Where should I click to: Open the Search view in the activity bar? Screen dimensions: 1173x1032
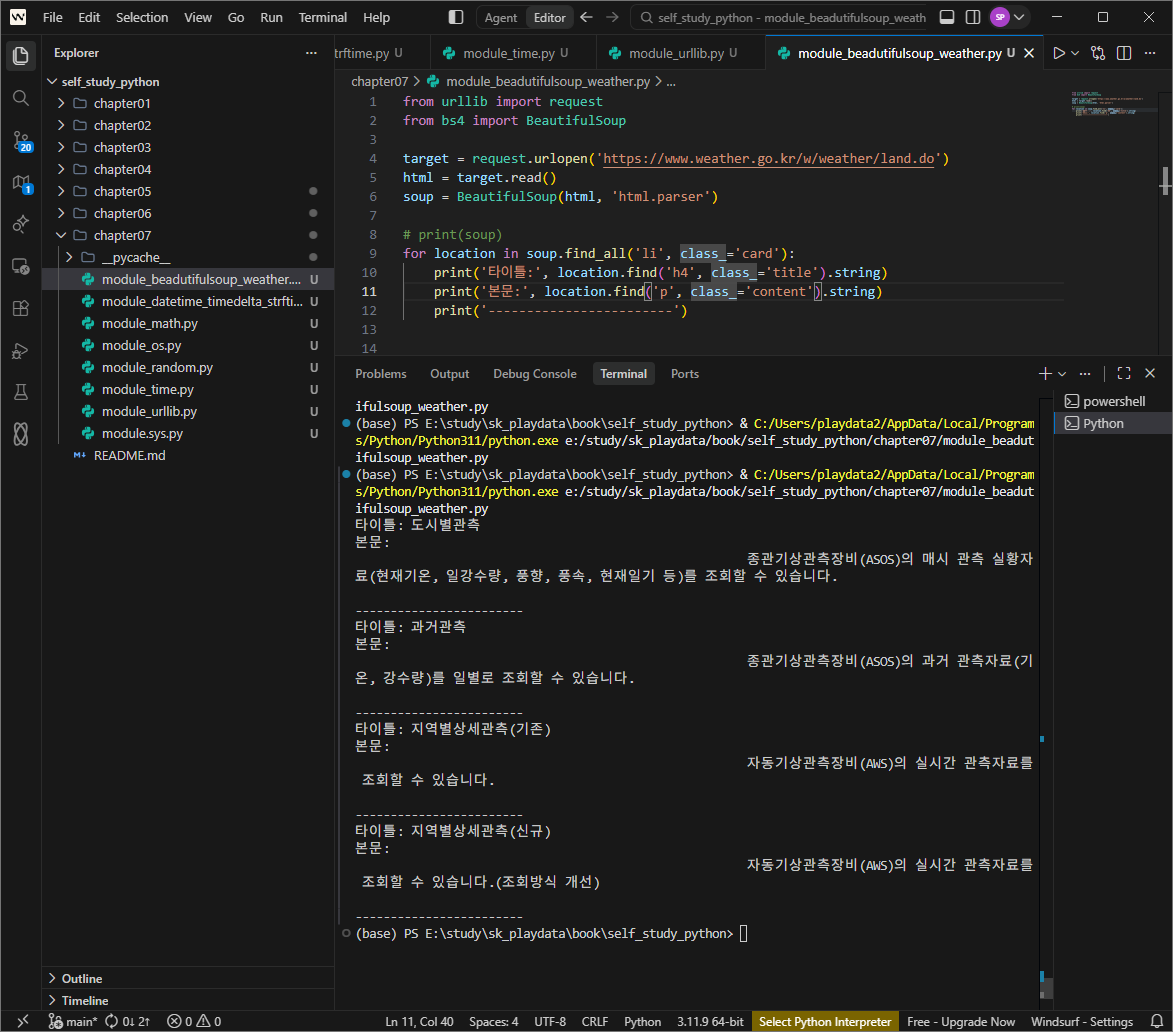pyautogui.click(x=21, y=98)
